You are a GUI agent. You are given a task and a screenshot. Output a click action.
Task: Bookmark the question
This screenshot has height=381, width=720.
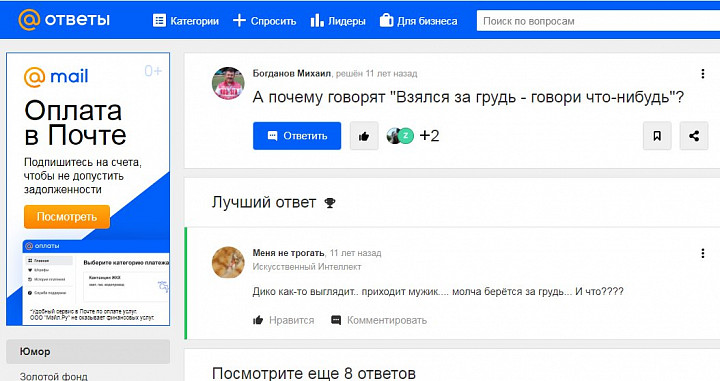click(657, 136)
